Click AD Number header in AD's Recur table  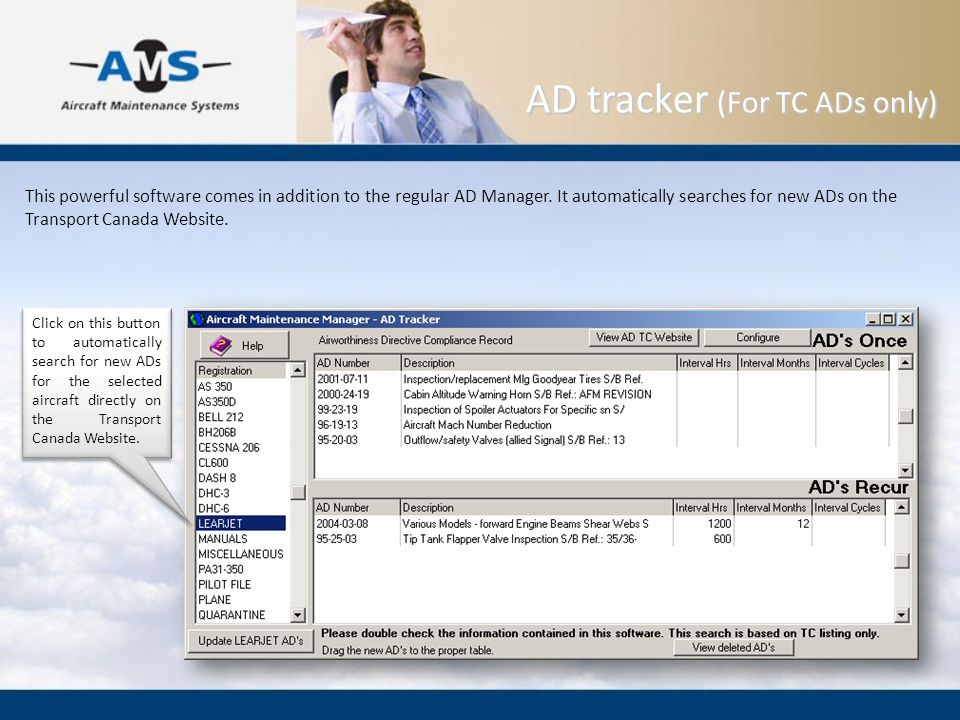[357, 508]
